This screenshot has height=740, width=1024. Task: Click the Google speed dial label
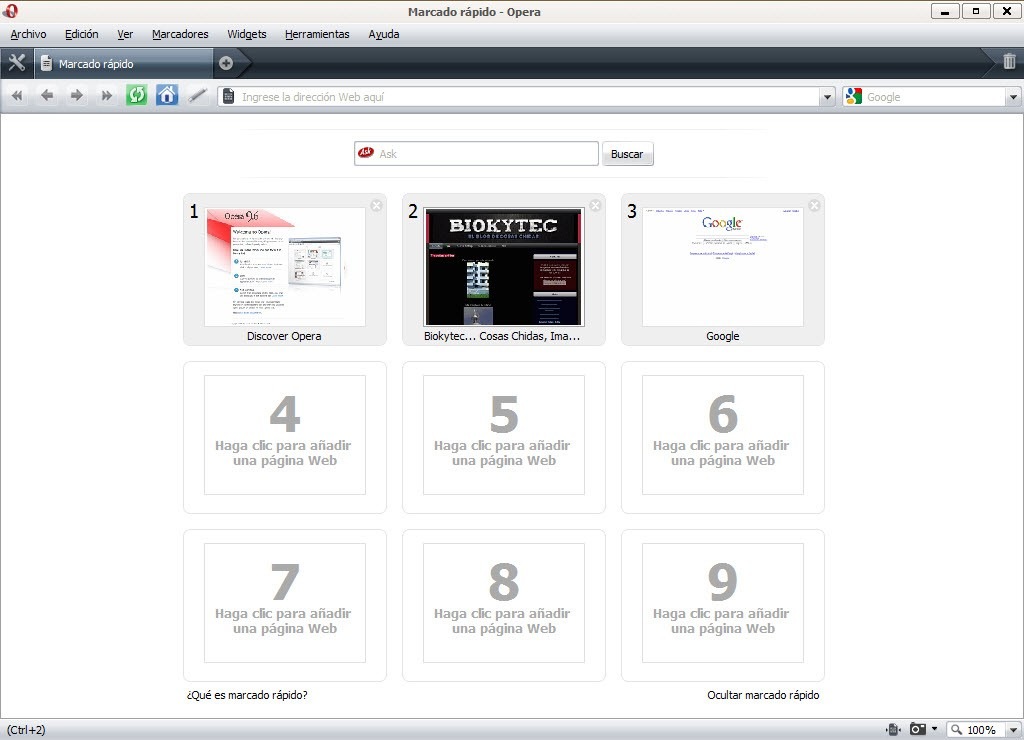click(722, 336)
